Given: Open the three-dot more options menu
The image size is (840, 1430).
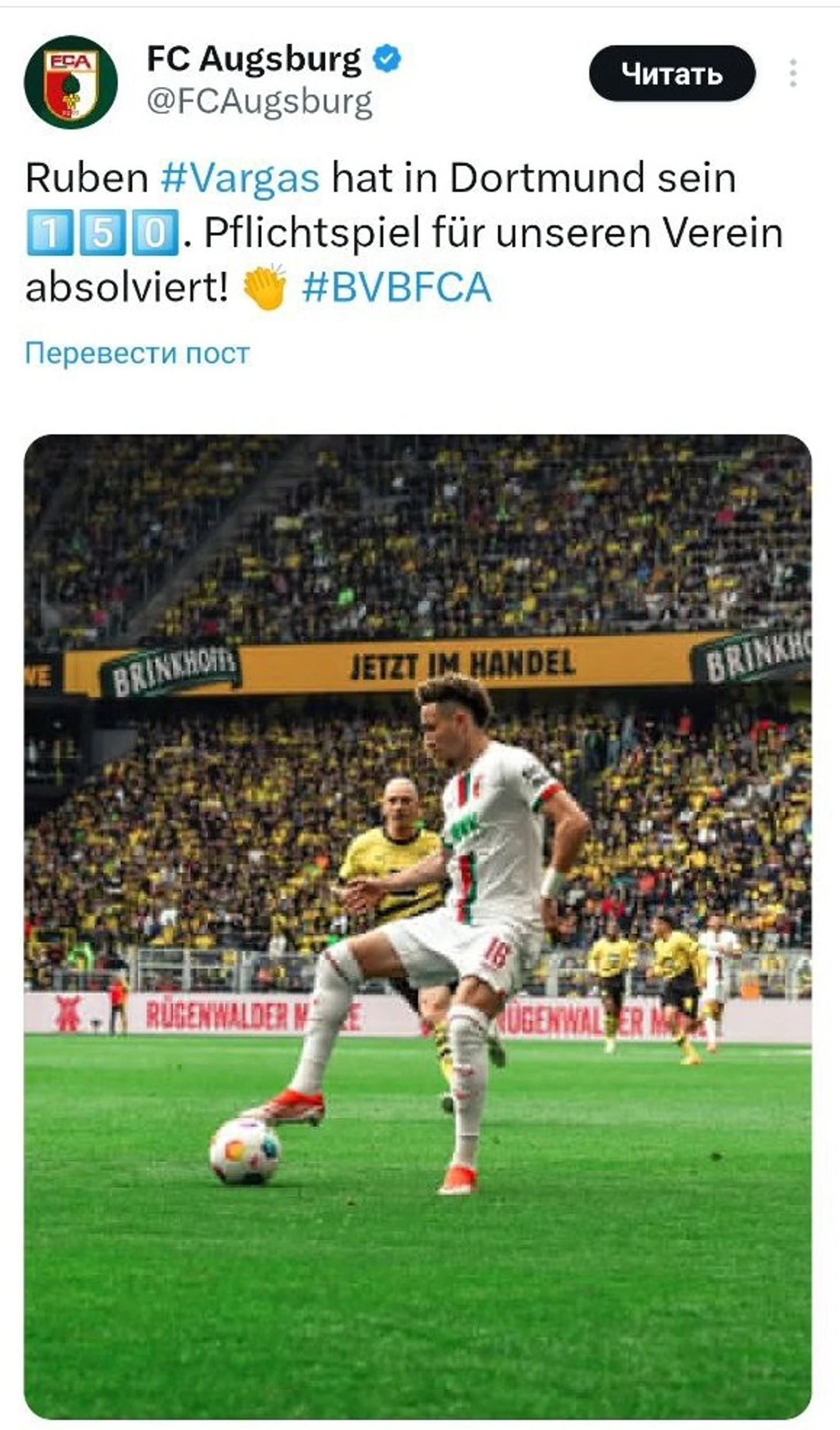Looking at the screenshot, I should [793, 73].
